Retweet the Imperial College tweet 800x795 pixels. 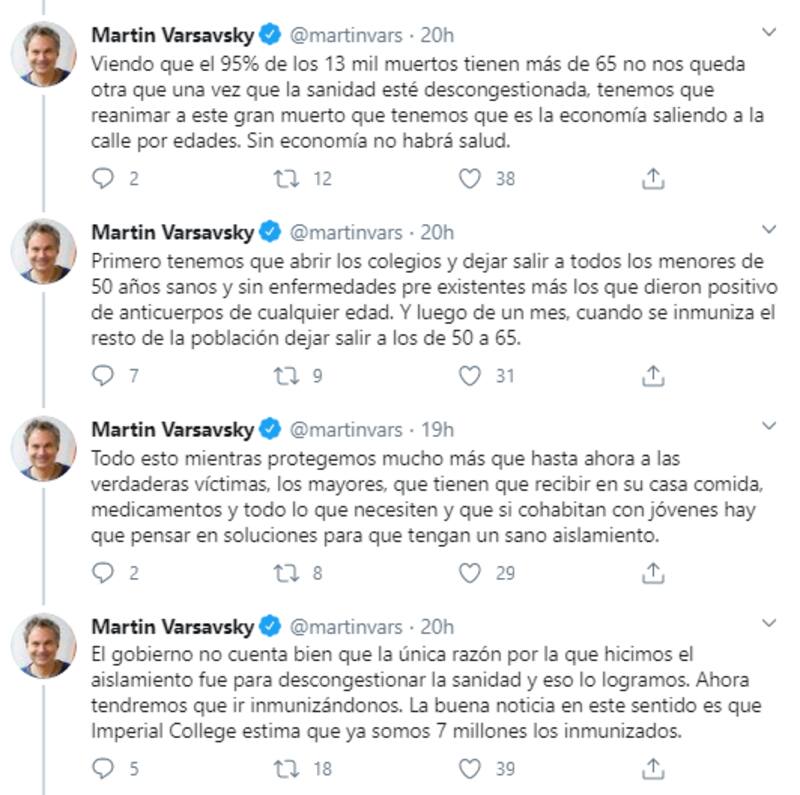[x=286, y=770]
